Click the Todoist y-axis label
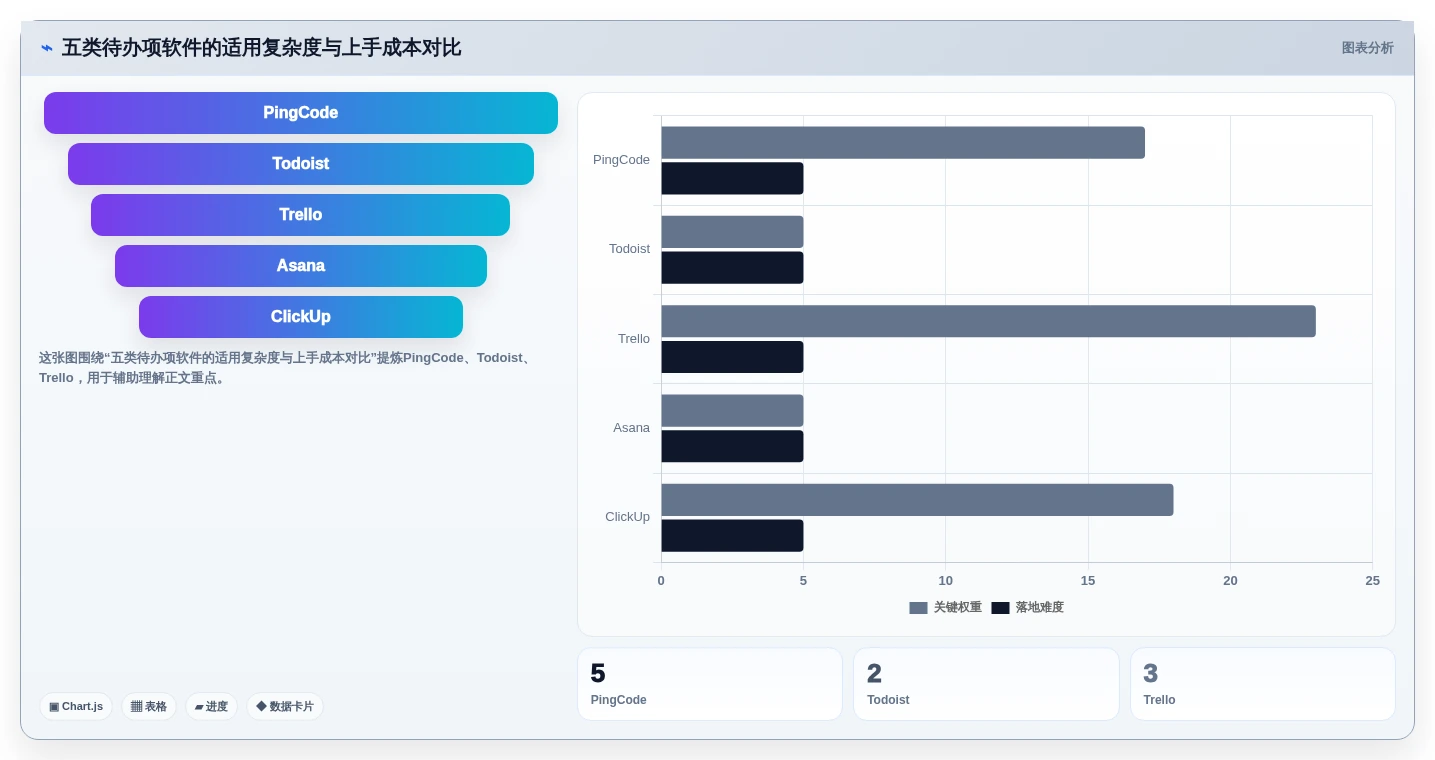Viewport: 1435px width, 760px height. [x=629, y=249]
